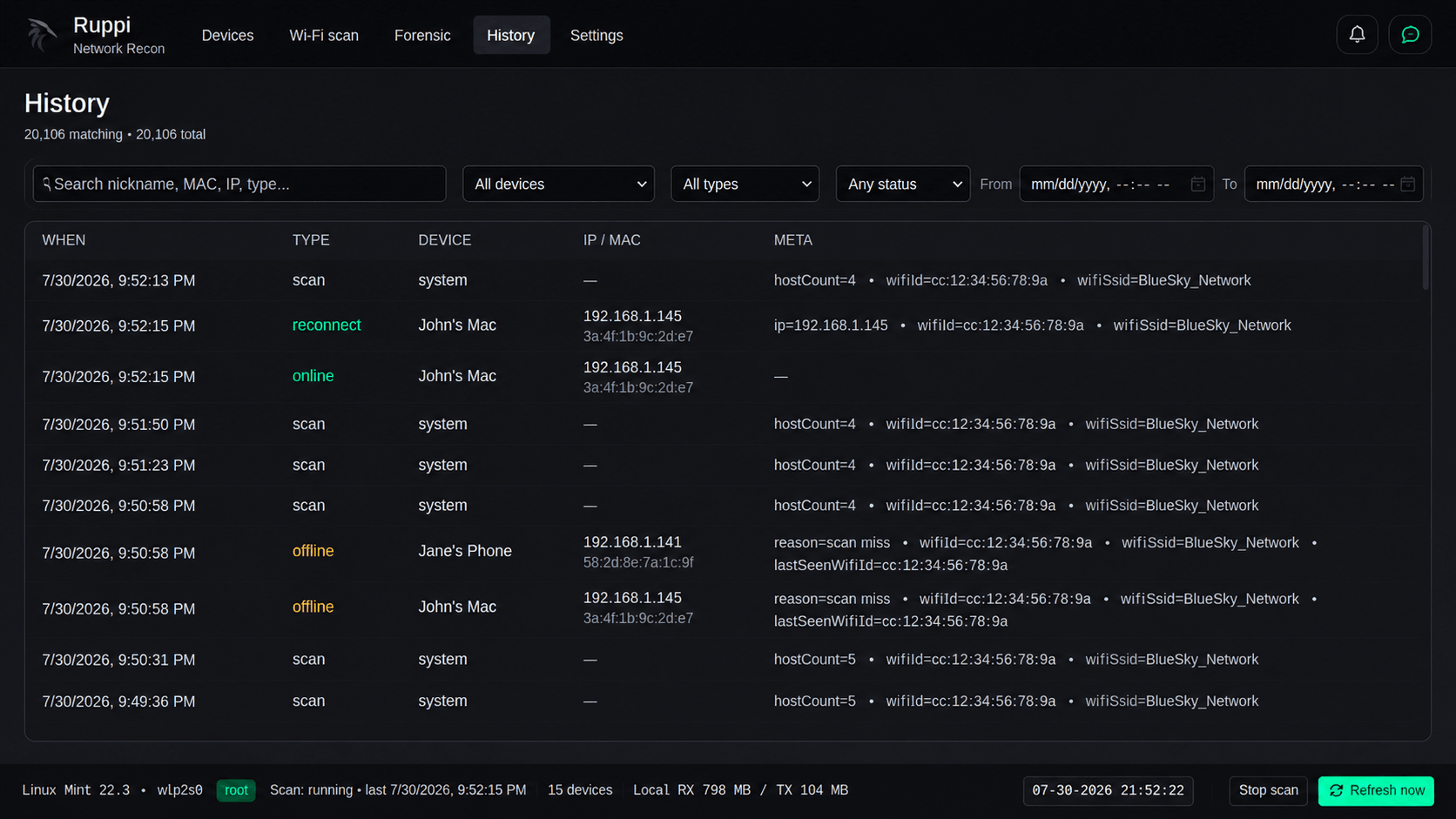1456x819 pixels.
Task: Expand the All types dropdown
Action: pyautogui.click(x=745, y=184)
